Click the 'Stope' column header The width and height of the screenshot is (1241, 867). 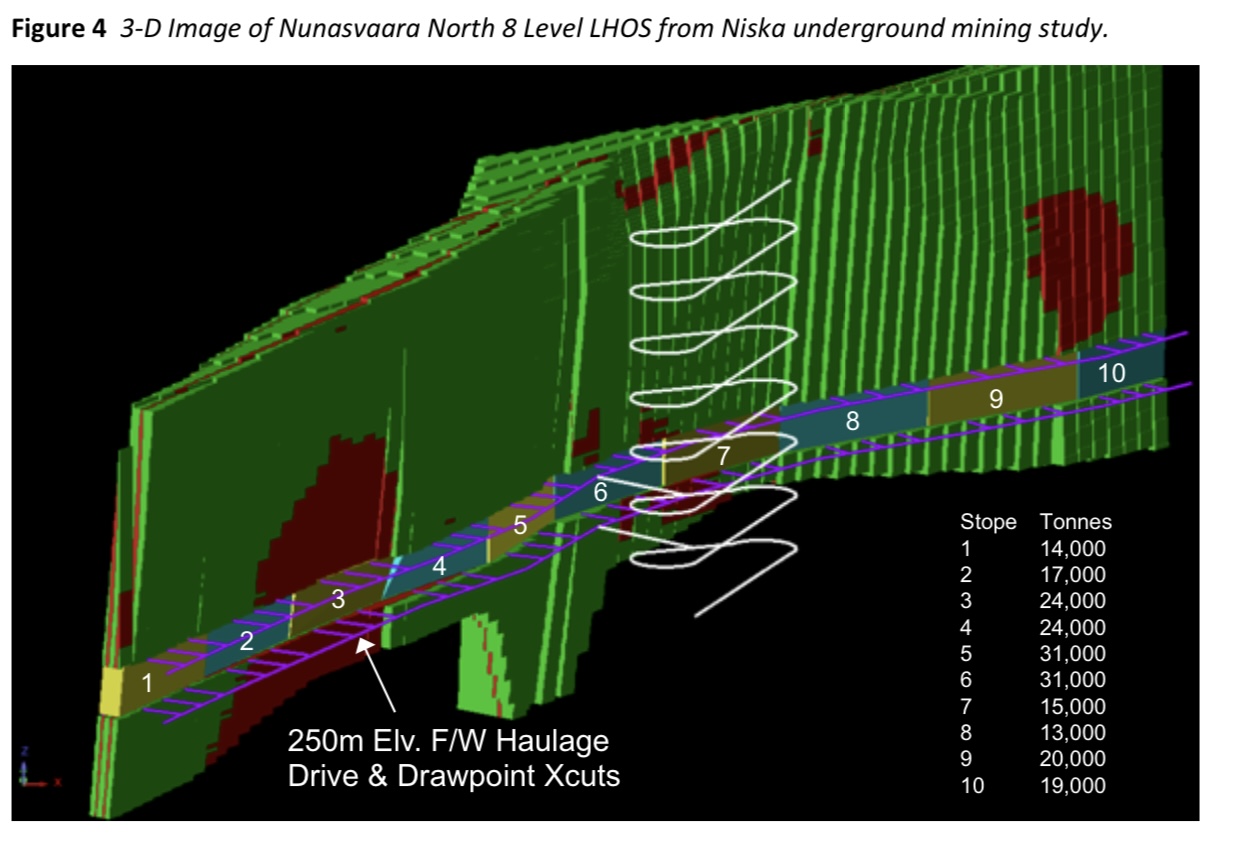click(x=987, y=522)
